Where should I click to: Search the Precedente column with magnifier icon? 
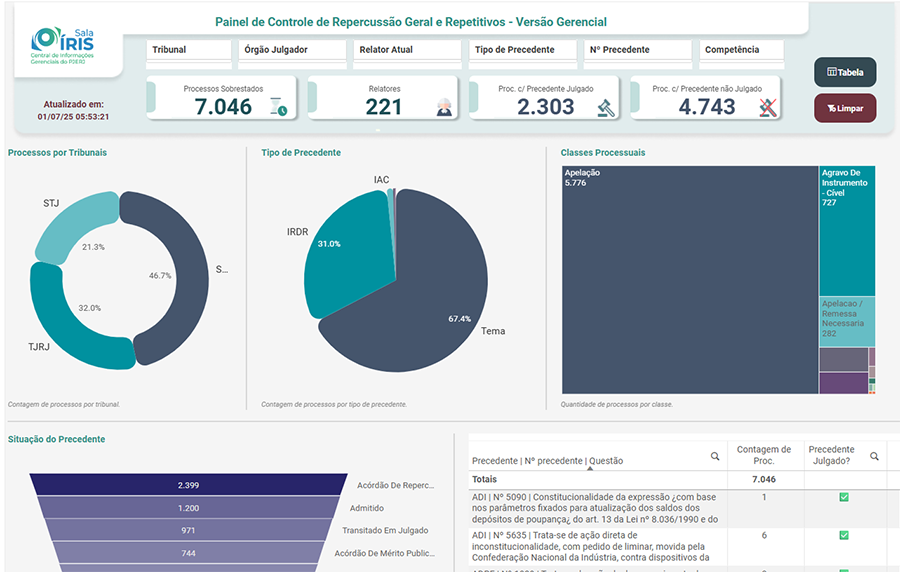715,456
